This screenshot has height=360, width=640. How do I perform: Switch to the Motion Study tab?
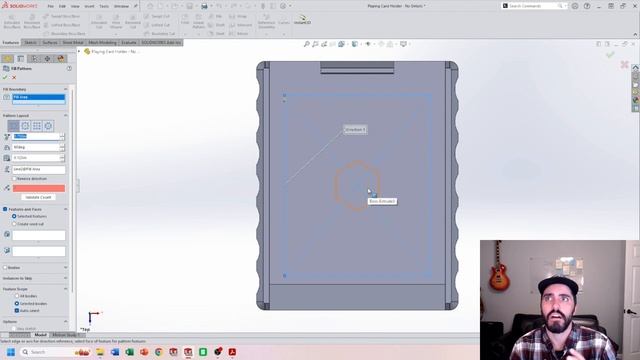coord(65,335)
